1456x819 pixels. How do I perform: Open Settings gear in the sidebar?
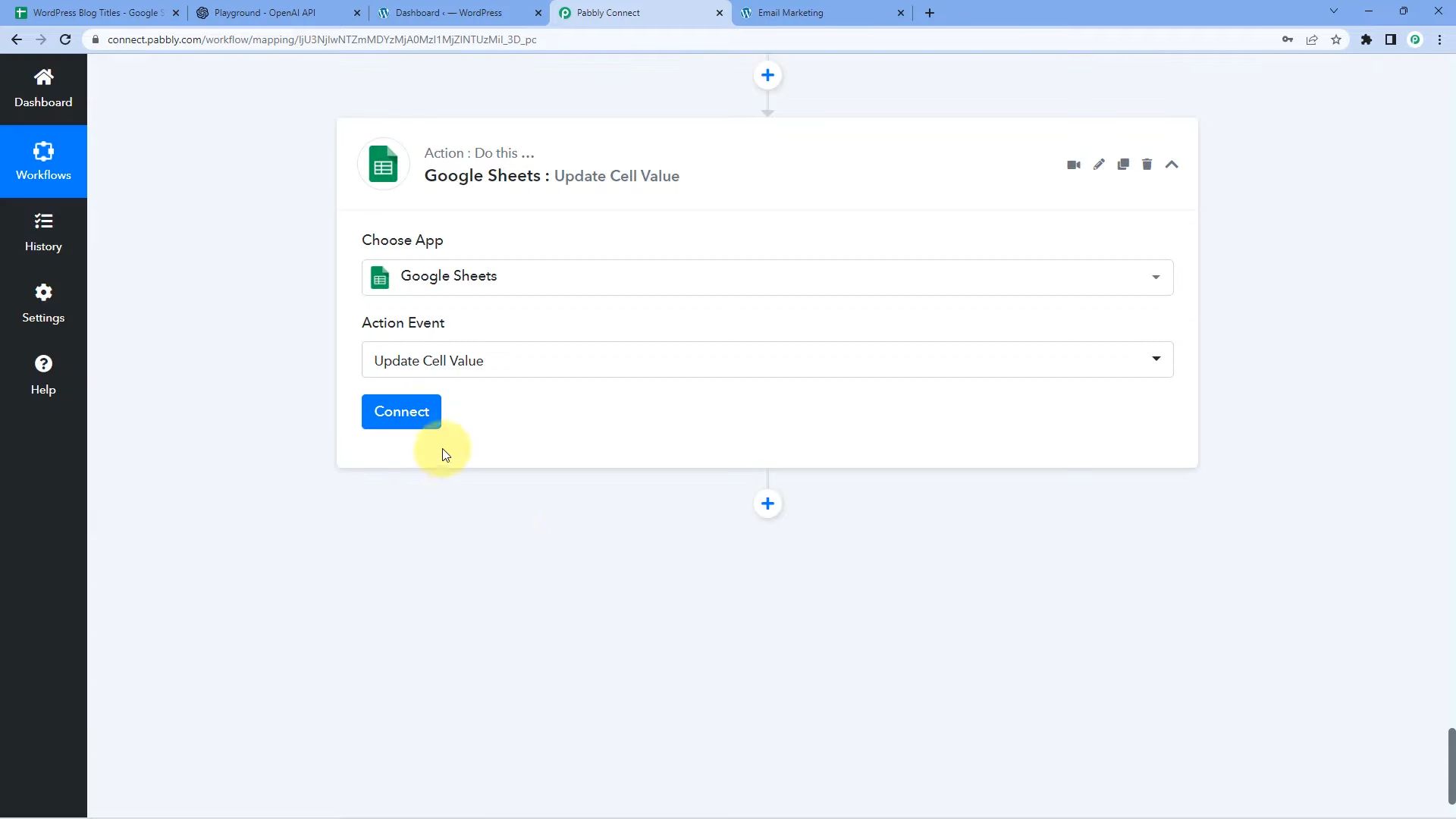click(43, 303)
